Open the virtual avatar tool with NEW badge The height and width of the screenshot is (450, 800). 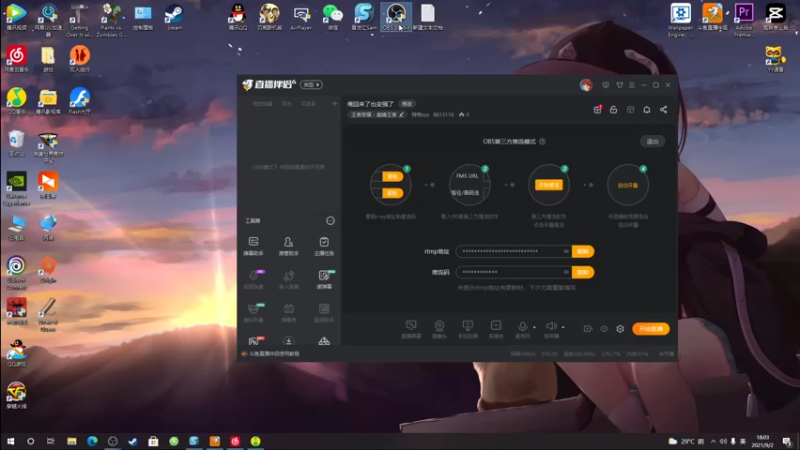(x=253, y=312)
